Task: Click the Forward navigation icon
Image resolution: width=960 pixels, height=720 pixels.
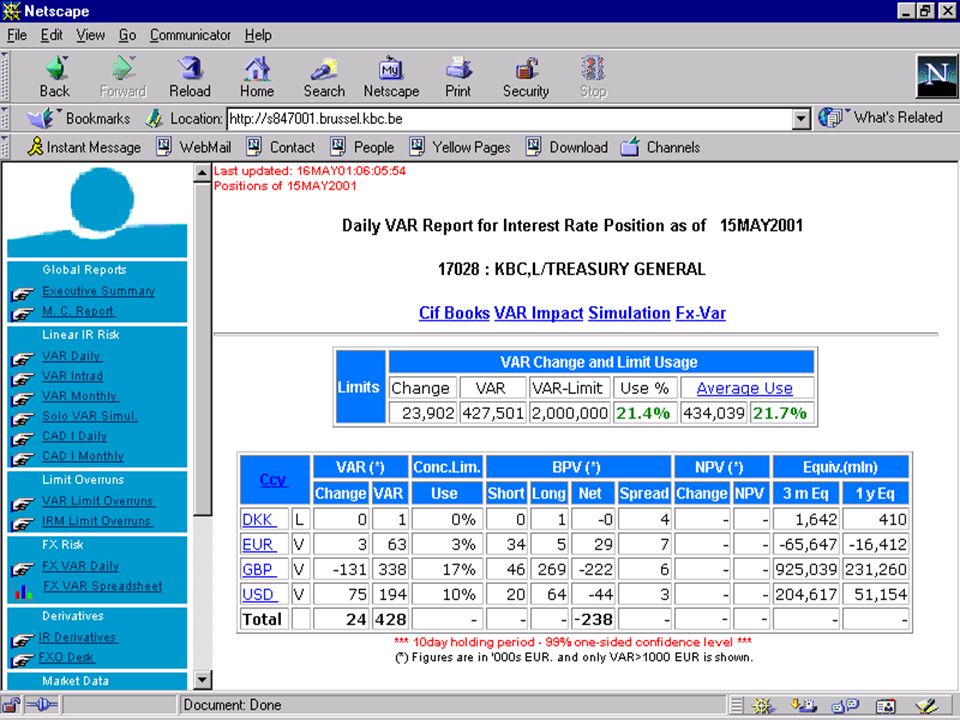Action: (x=122, y=76)
